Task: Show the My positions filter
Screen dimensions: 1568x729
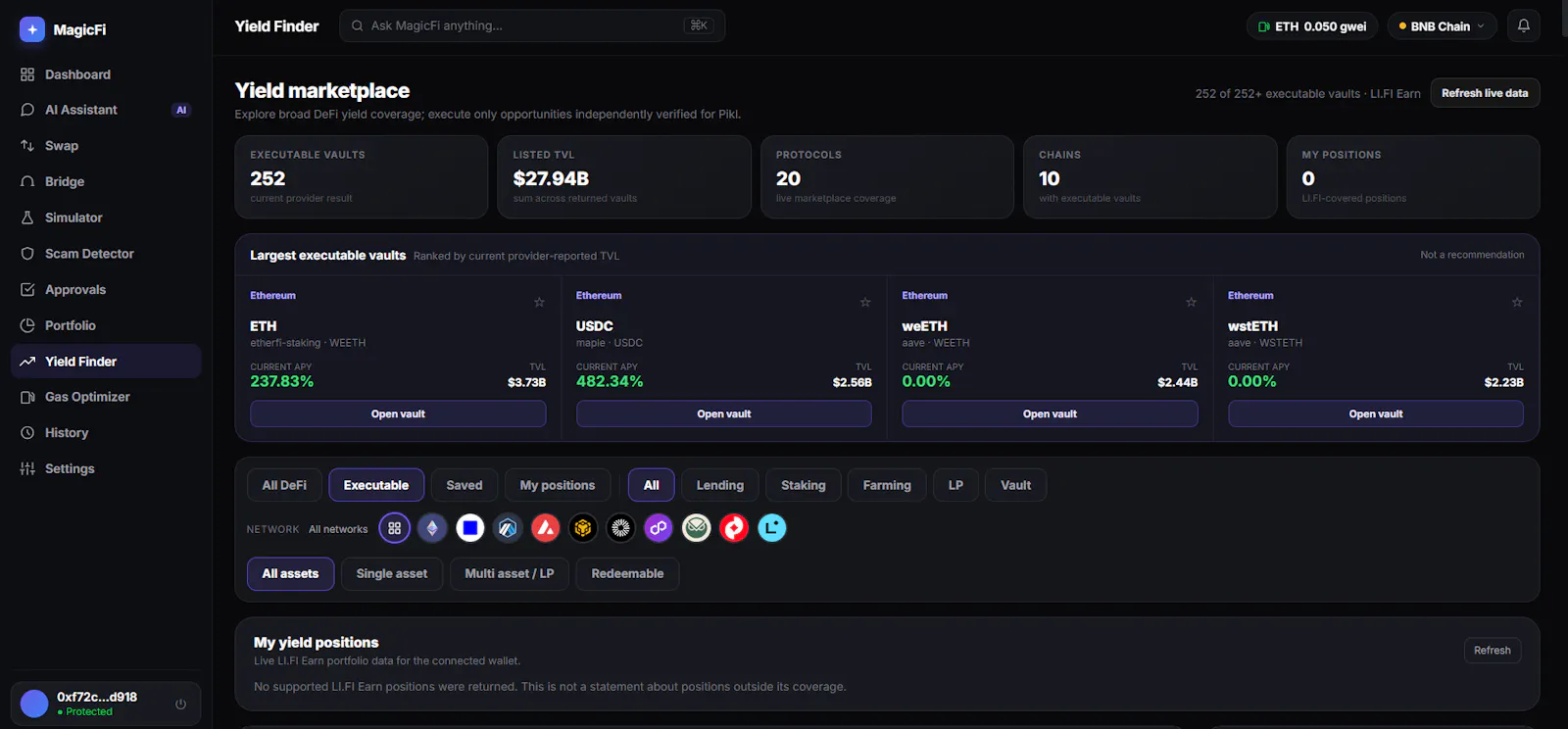Action: pyautogui.click(x=558, y=485)
